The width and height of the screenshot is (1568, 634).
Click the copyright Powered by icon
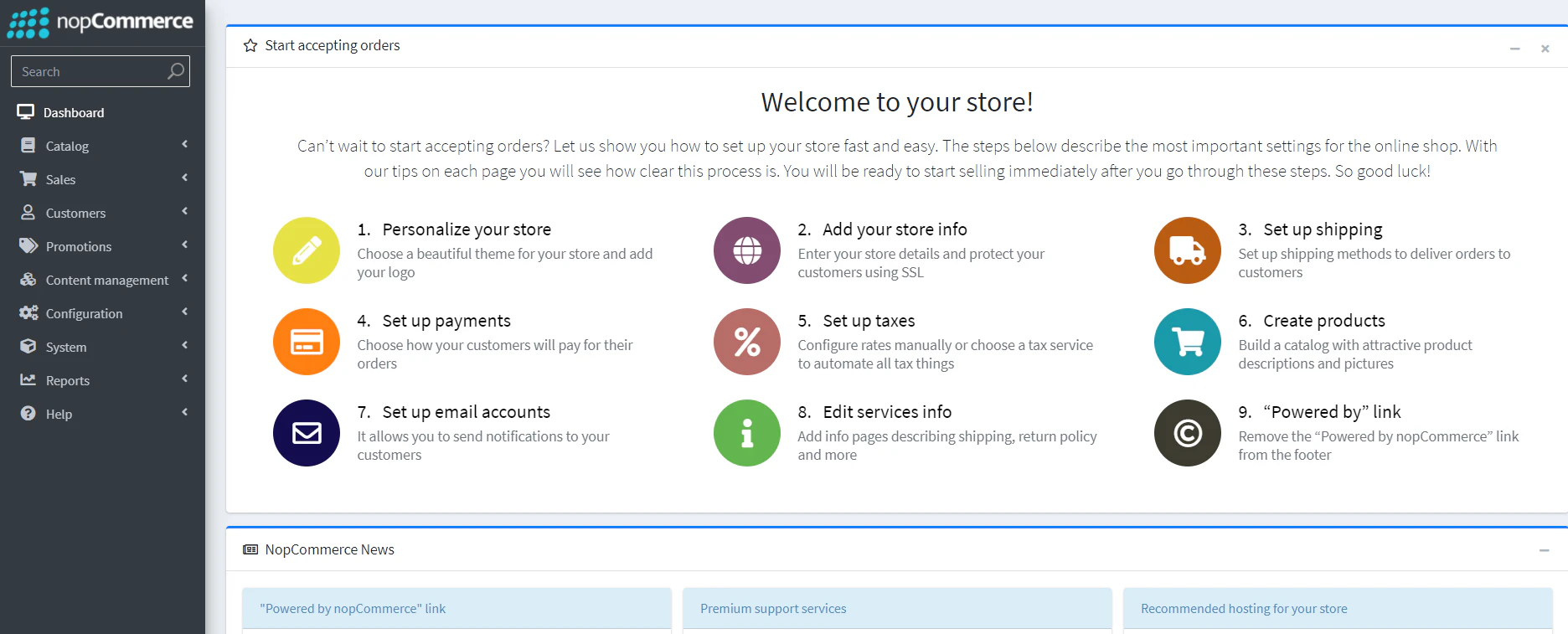click(1188, 433)
